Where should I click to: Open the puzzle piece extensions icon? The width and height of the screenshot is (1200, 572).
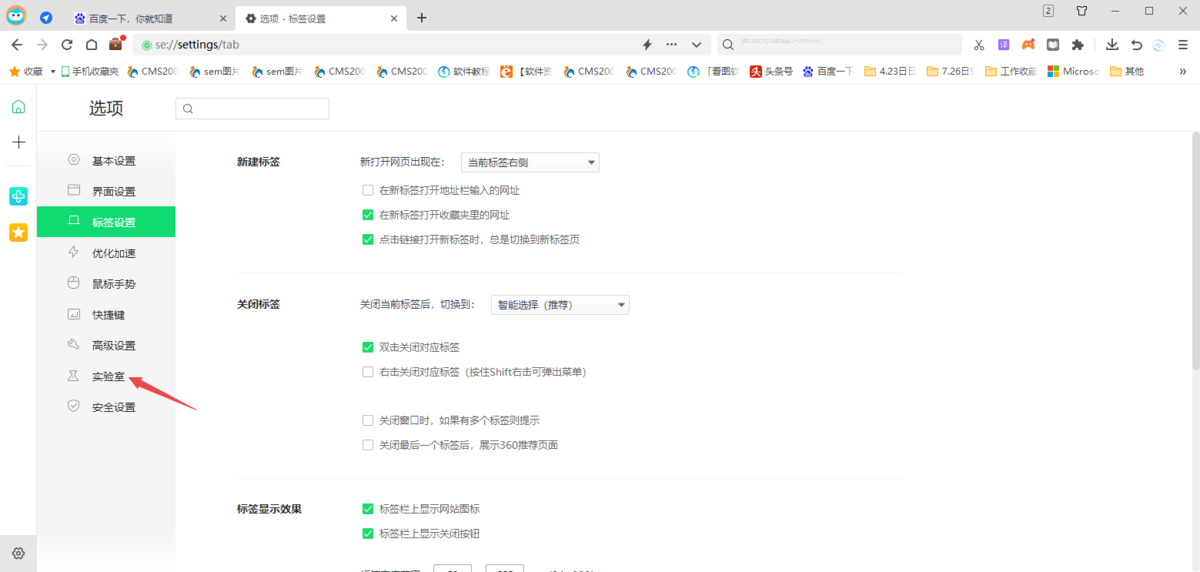(1077, 44)
